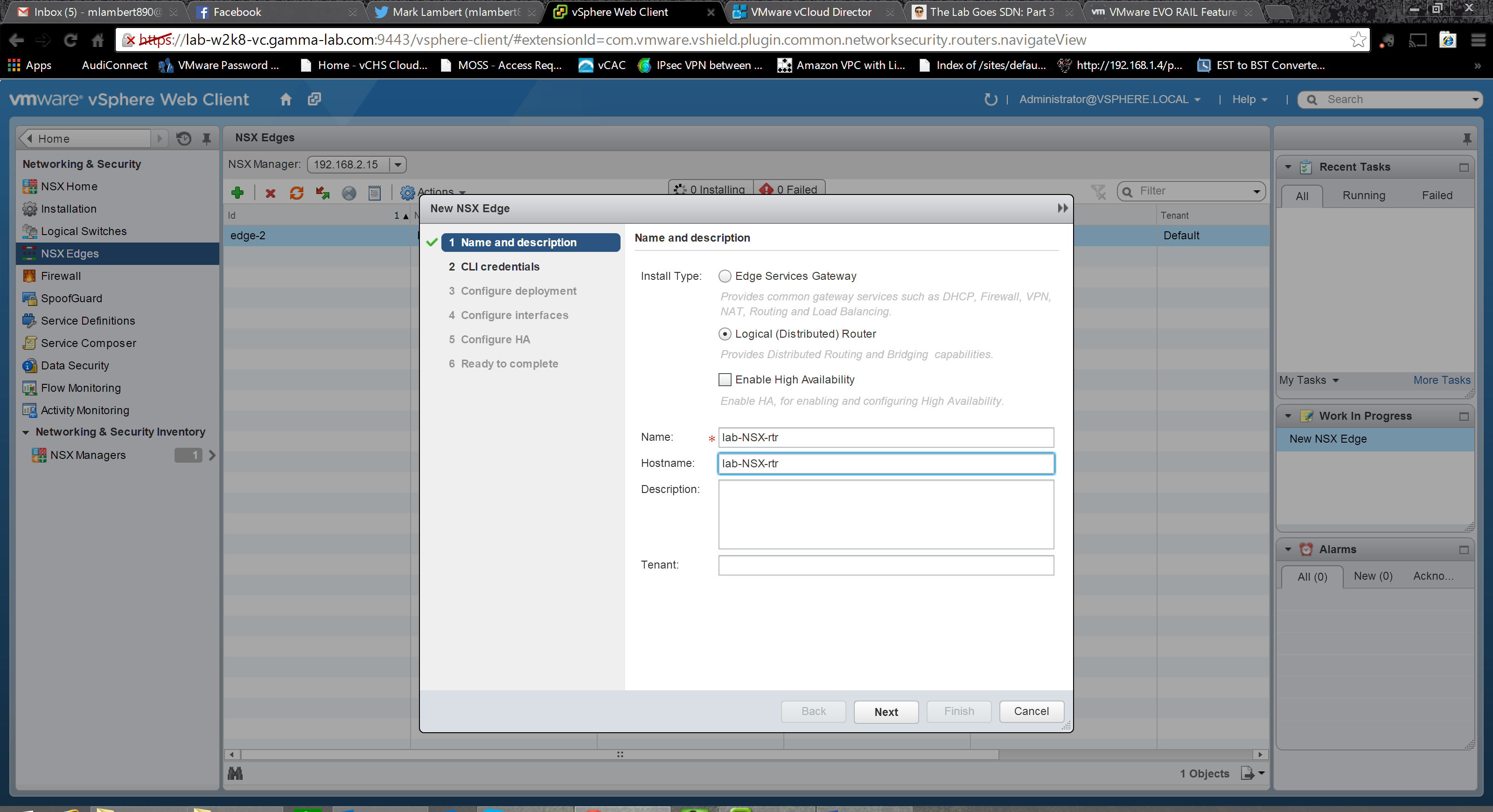Click the Next button

(886, 712)
